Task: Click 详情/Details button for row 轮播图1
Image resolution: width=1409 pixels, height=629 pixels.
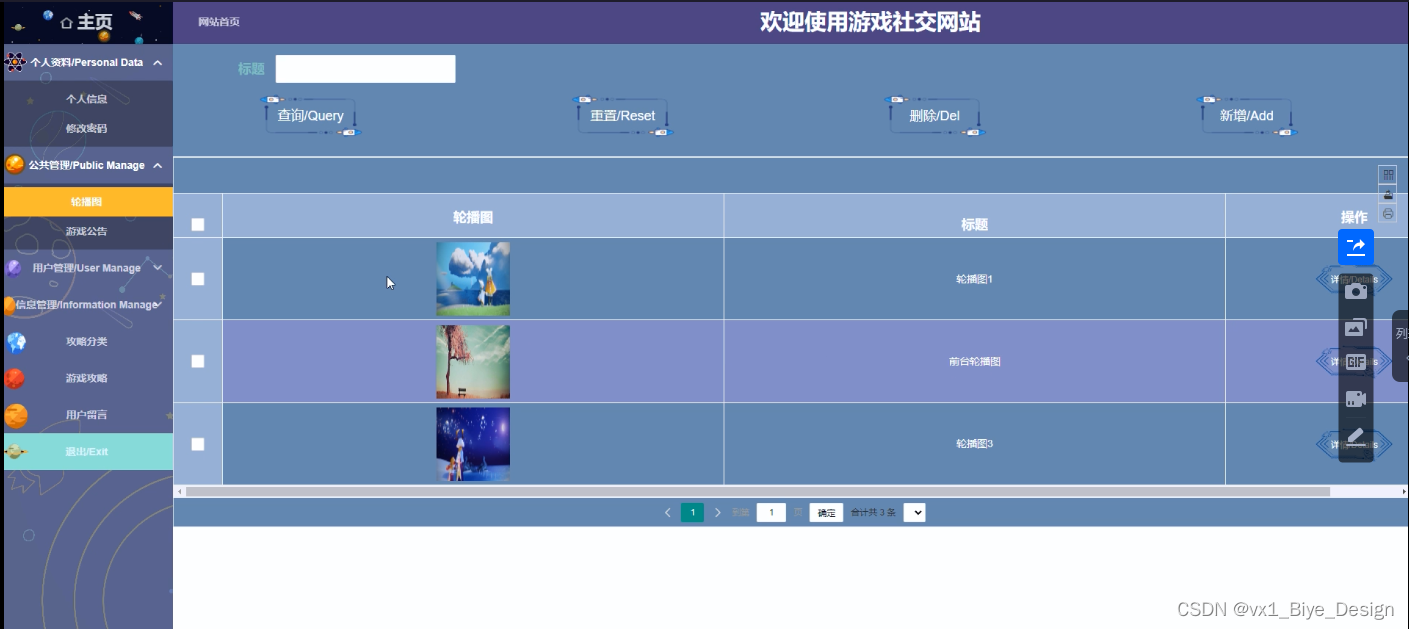Action: pyautogui.click(x=1354, y=279)
